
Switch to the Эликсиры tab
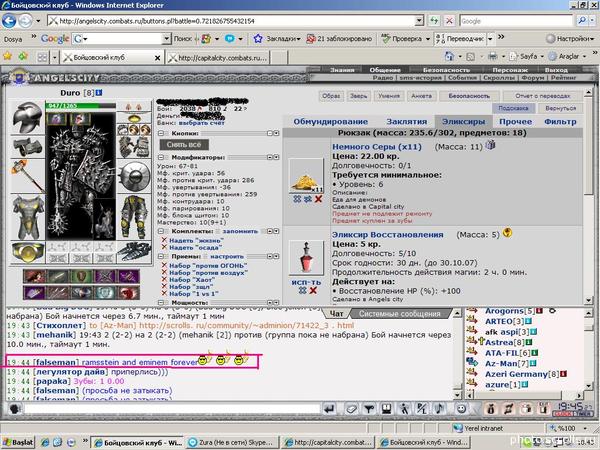(463, 122)
